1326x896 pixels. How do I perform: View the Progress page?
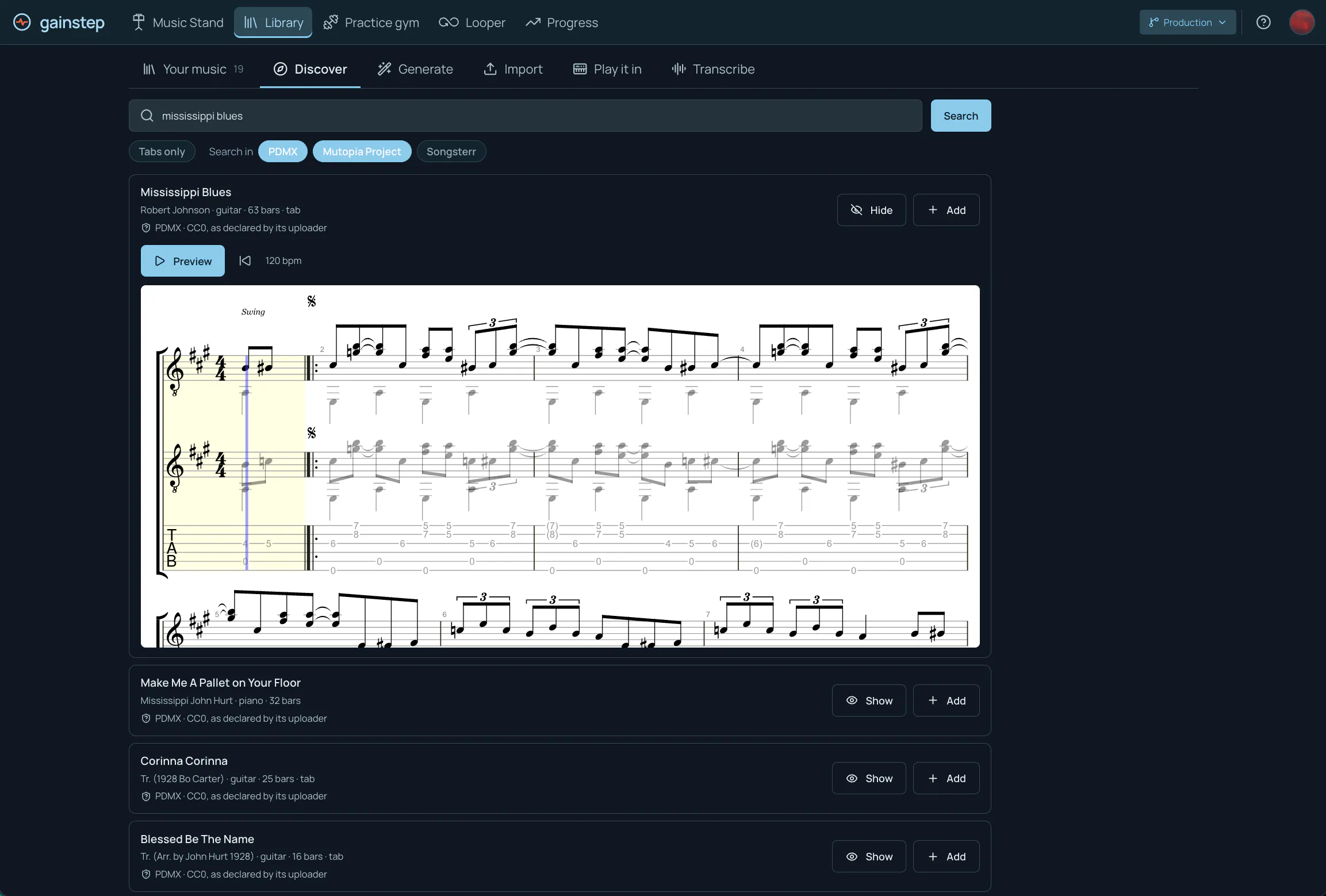[x=561, y=22]
